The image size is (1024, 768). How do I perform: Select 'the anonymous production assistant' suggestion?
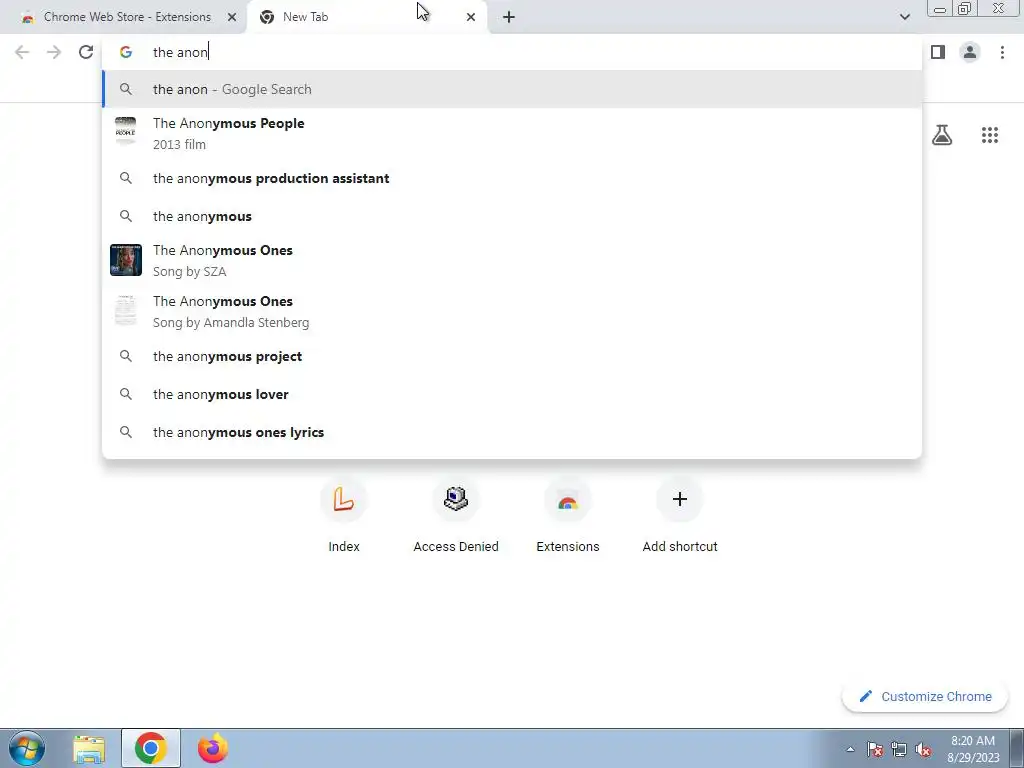512,178
